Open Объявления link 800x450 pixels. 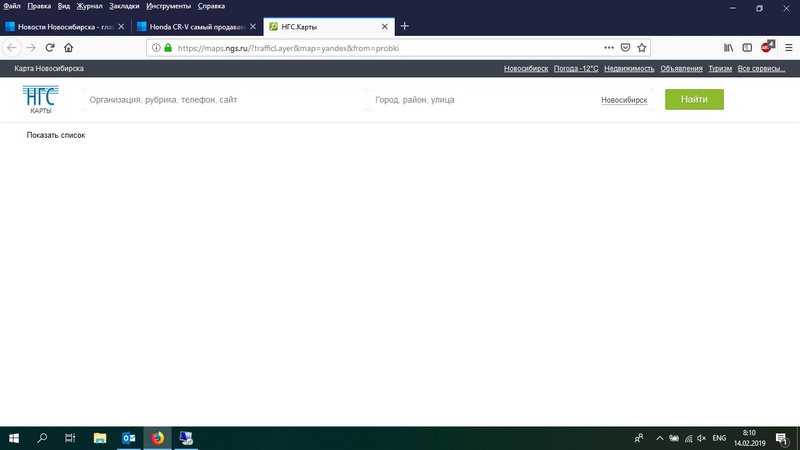point(681,68)
